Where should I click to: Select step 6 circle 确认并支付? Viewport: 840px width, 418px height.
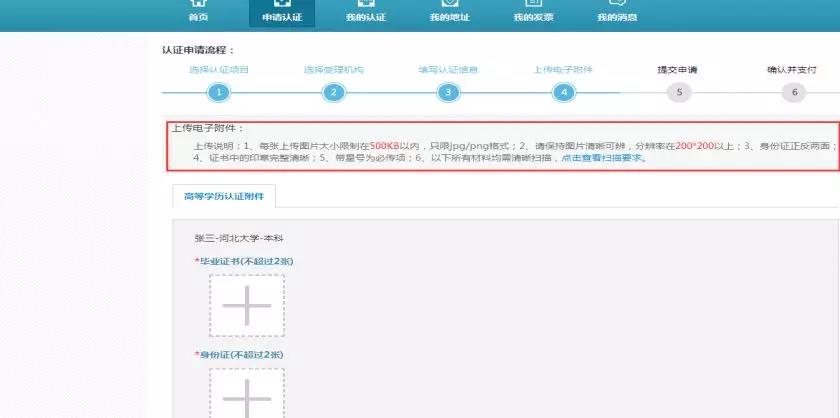pos(794,93)
